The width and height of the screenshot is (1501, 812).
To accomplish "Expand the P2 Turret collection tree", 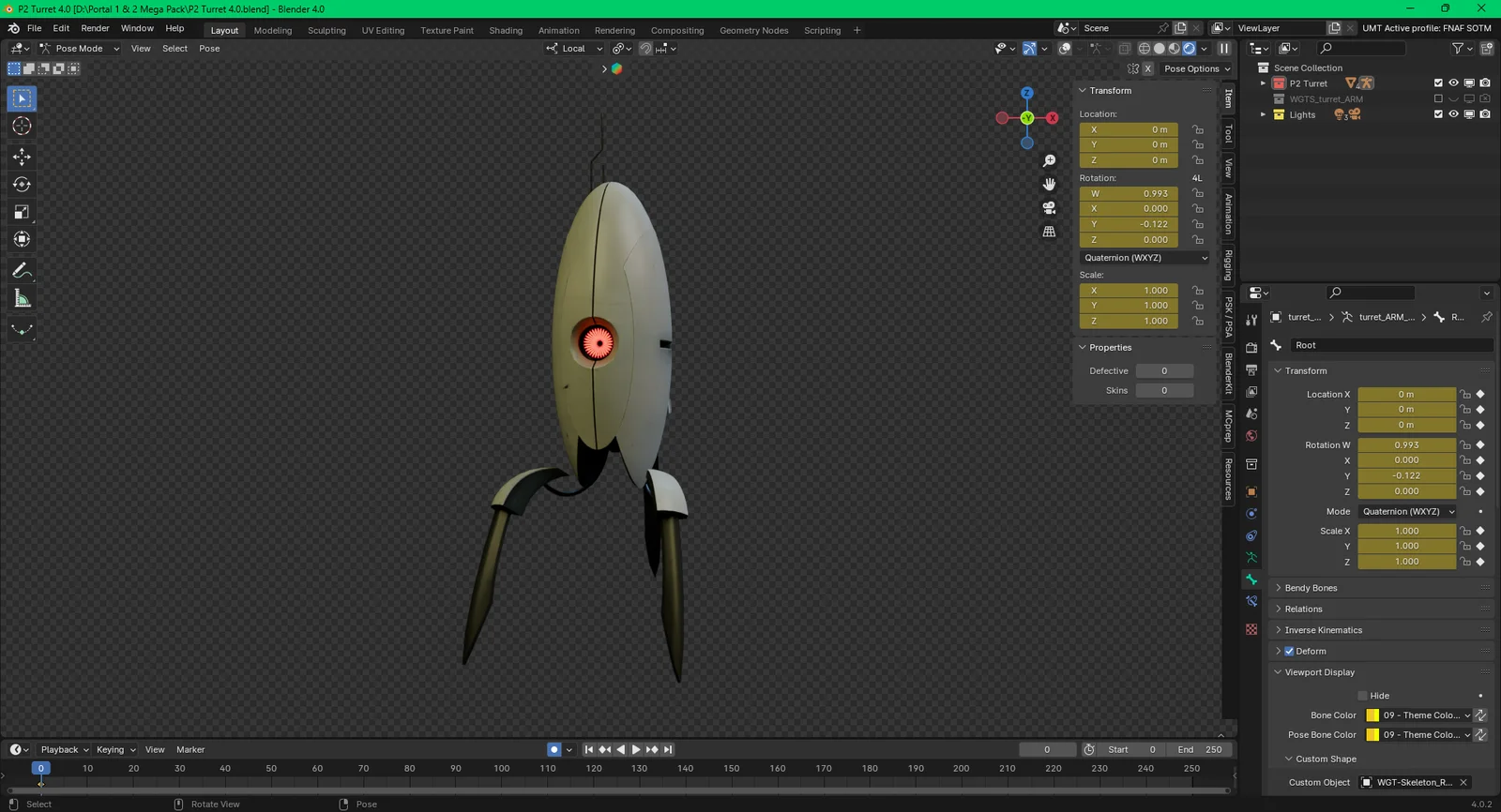I will pyautogui.click(x=1263, y=83).
